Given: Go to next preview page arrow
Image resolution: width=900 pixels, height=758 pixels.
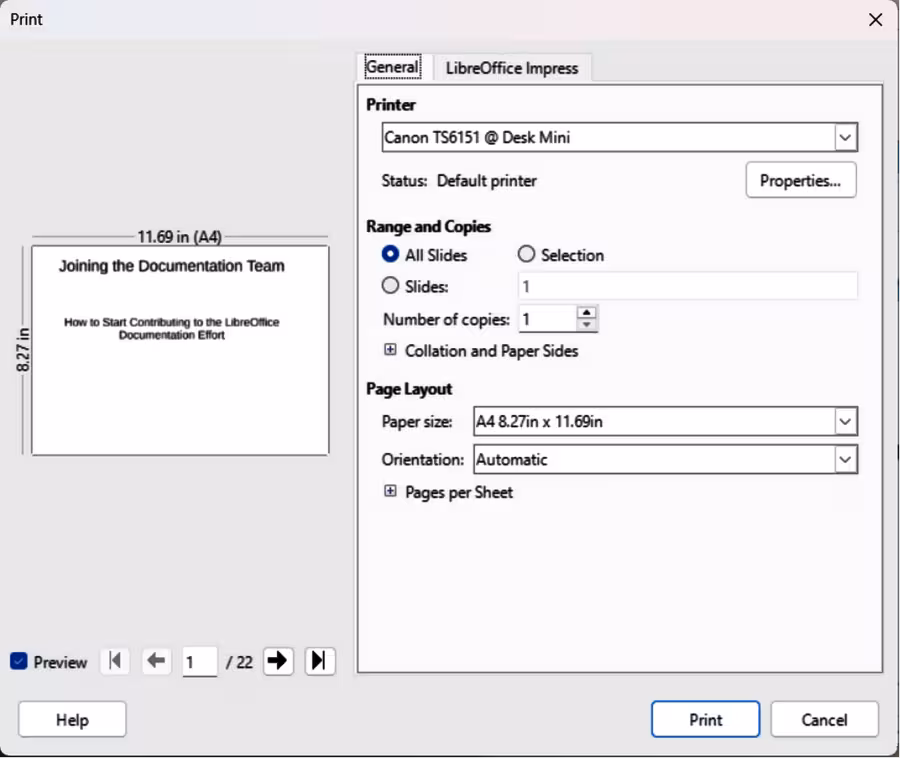Looking at the screenshot, I should coord(278,662).
